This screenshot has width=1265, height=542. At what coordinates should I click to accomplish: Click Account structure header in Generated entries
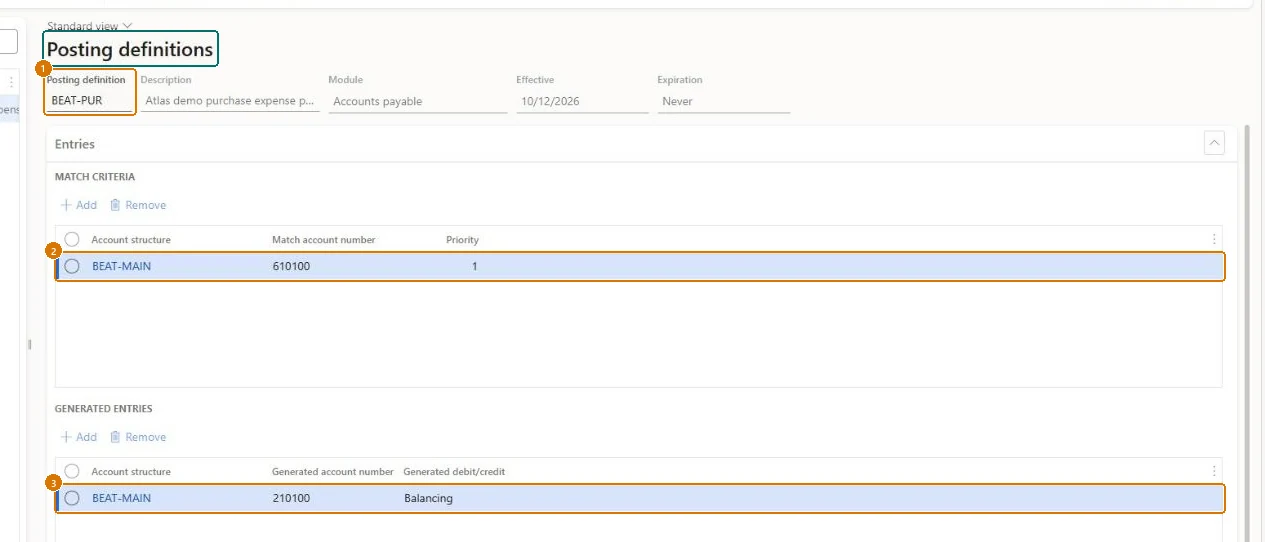pyautogui.click(x=131, y=471)
